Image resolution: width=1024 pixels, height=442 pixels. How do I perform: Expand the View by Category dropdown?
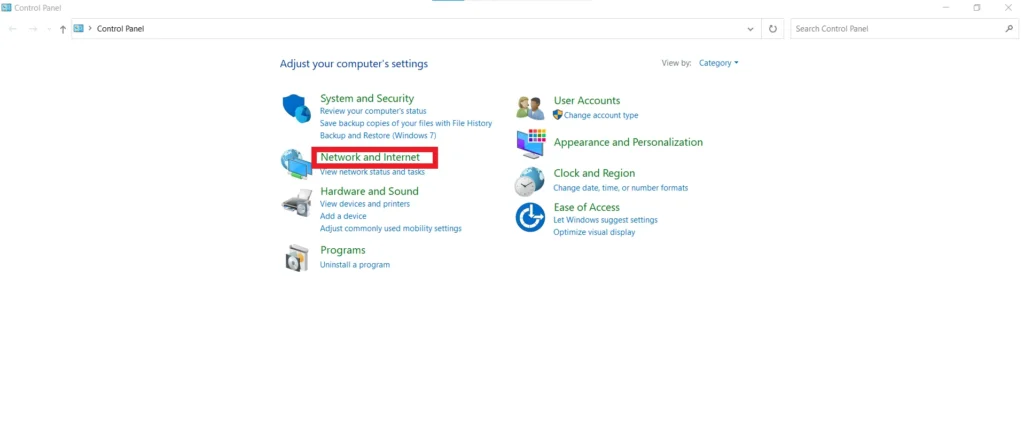click(x=718, y=63)
